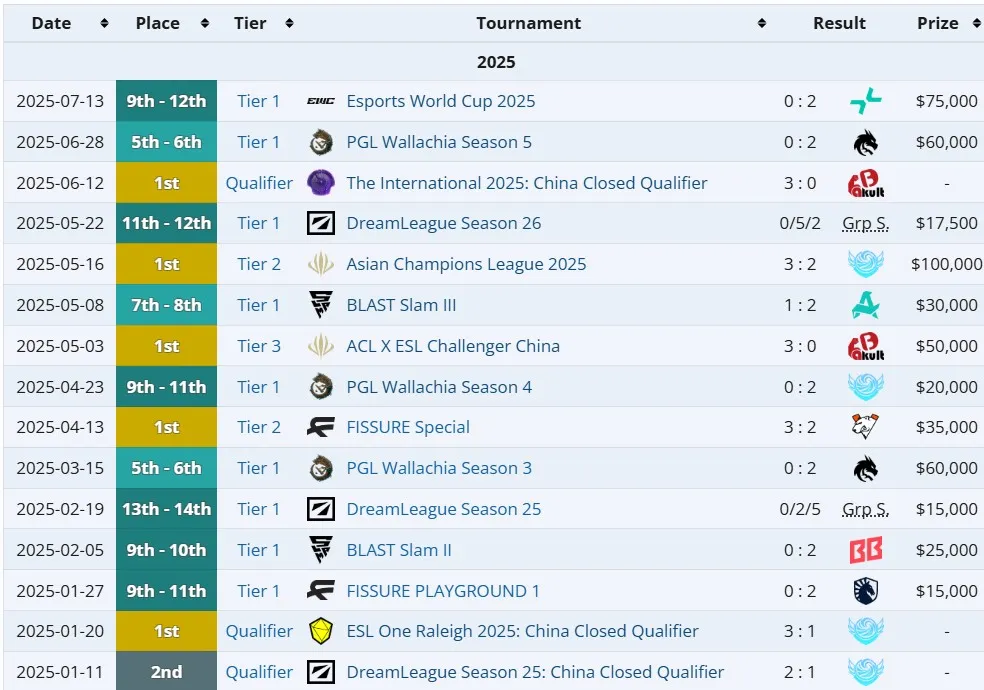The image size is (984, 690).
Task: Open the Asian Champions League 2025 link
Action: [x=466, y=264]
